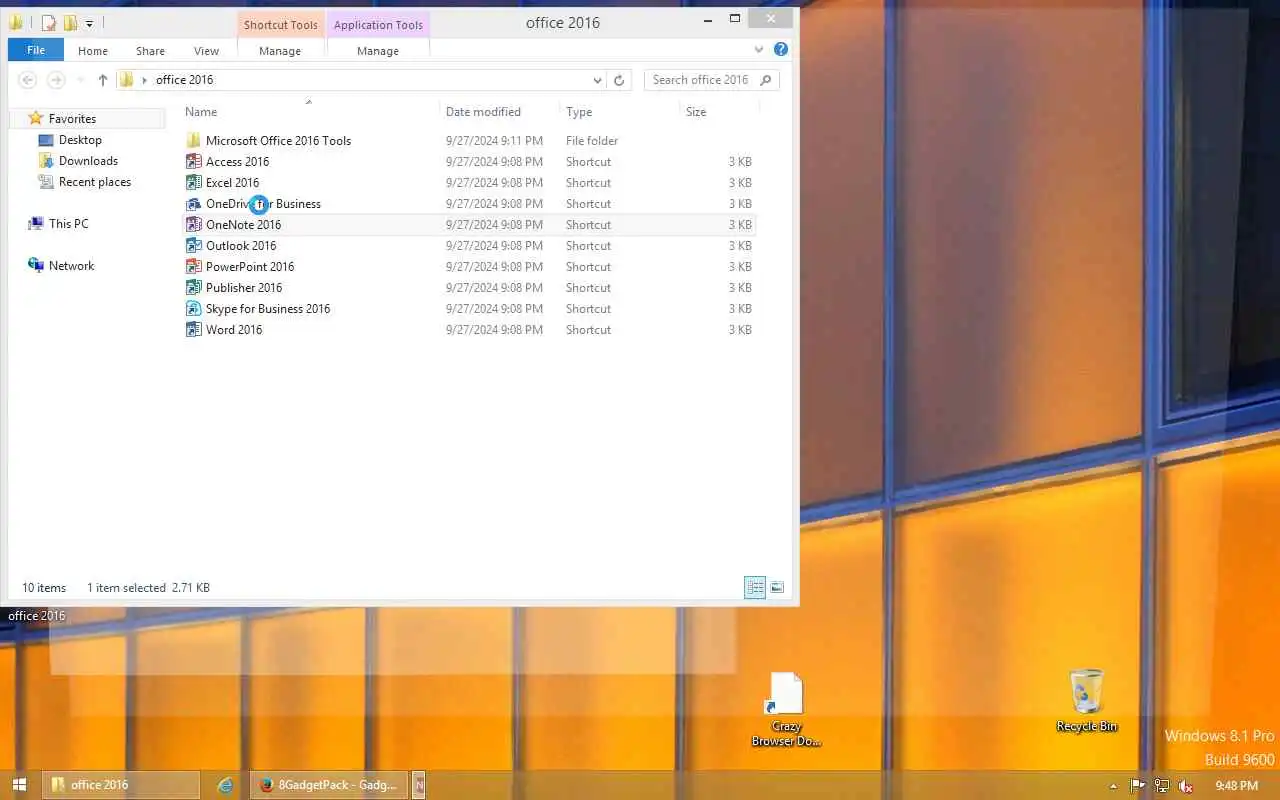Click office 2016 in the address bar
Screen dimensions: 1280x800
[185, 80]
